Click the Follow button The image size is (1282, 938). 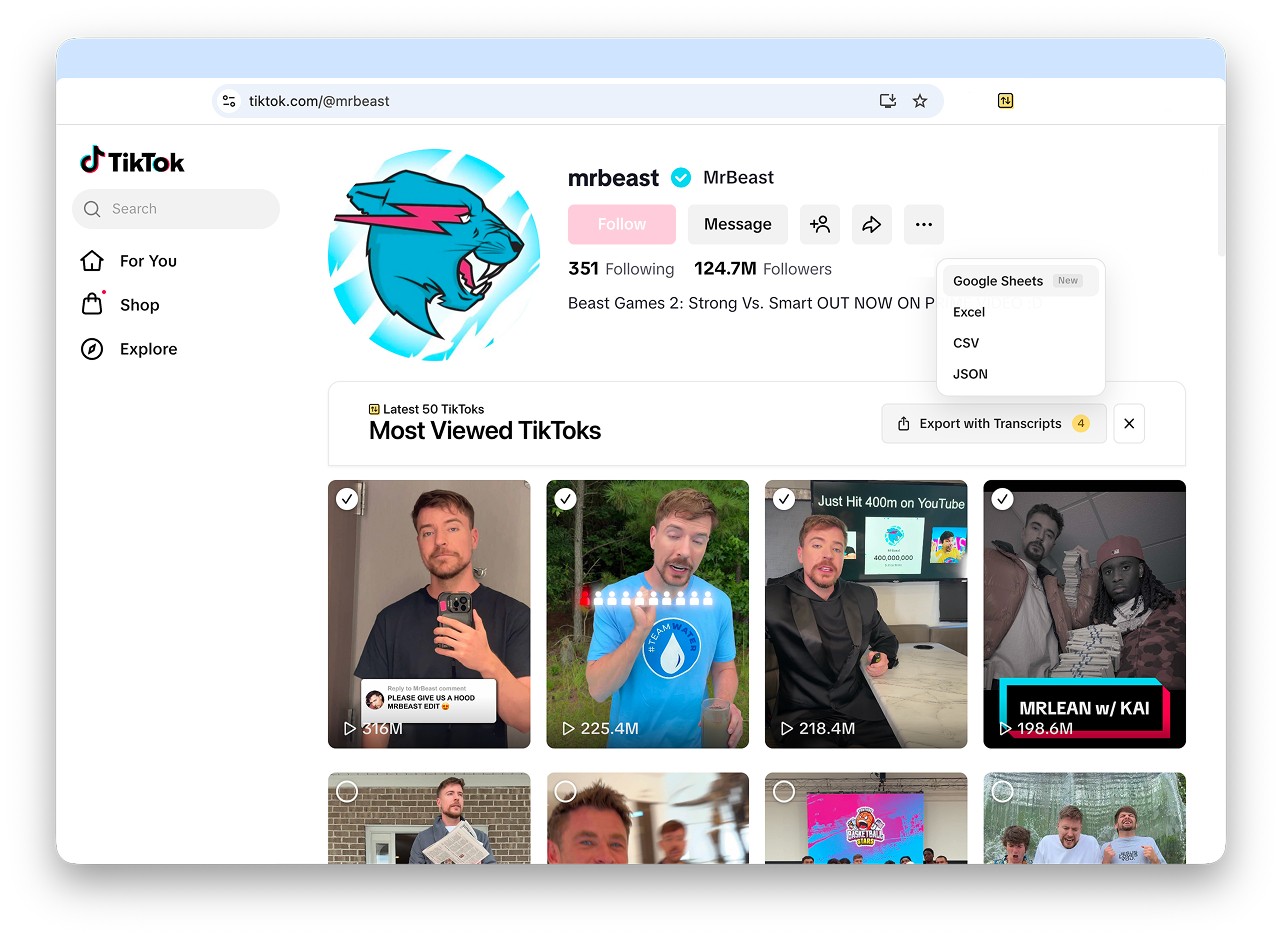click(622, 224)
